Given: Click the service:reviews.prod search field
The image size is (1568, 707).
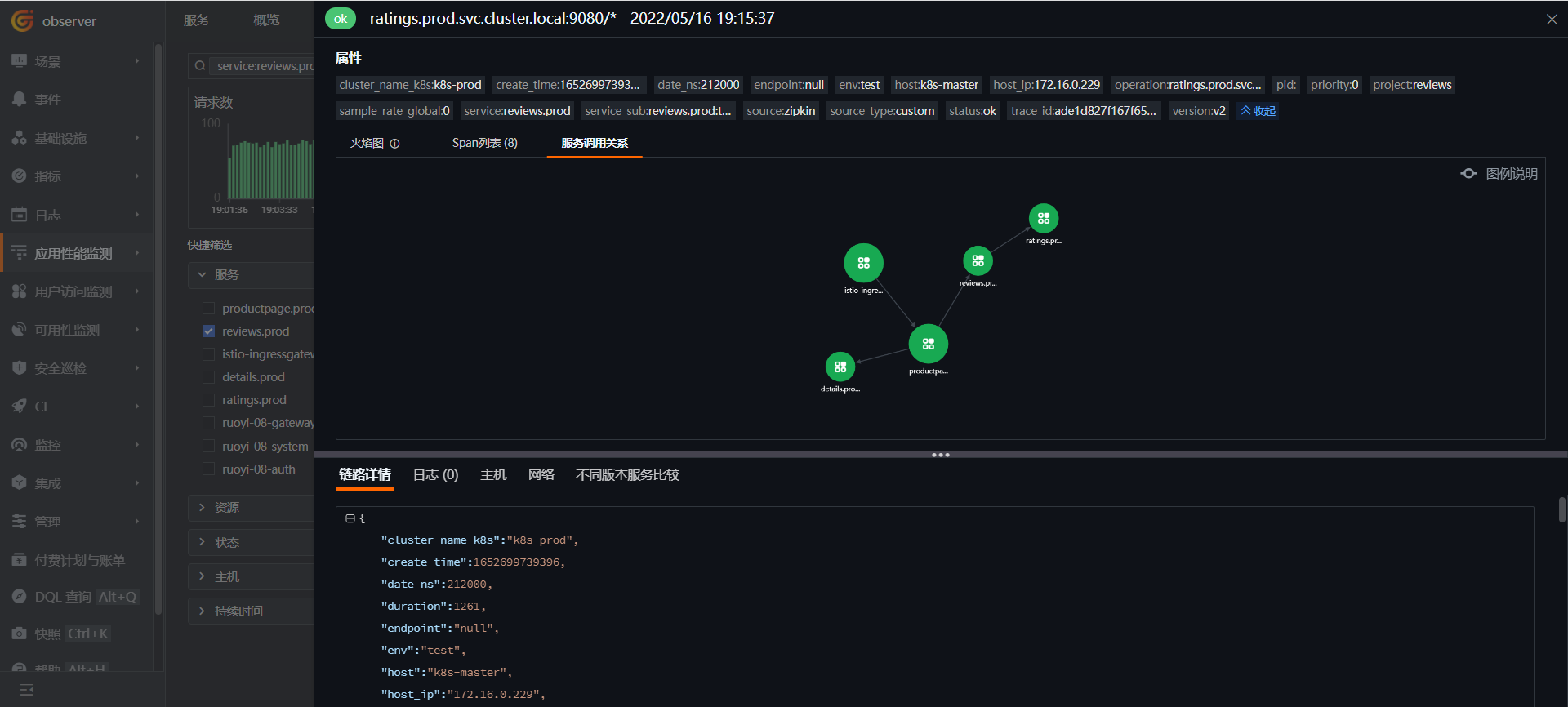Looking at the screenshot, I should (x=261, y=66).
